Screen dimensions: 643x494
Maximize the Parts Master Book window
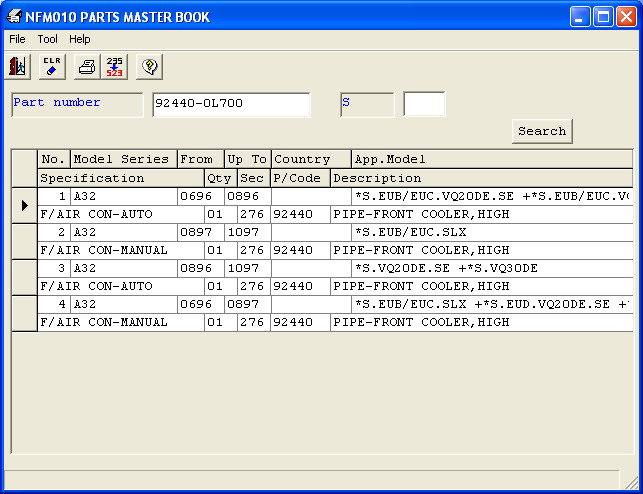tap(603, 16)
